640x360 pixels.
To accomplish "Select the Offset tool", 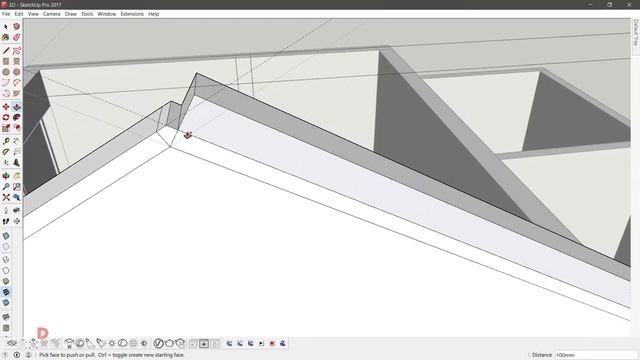I will [16, 128].
